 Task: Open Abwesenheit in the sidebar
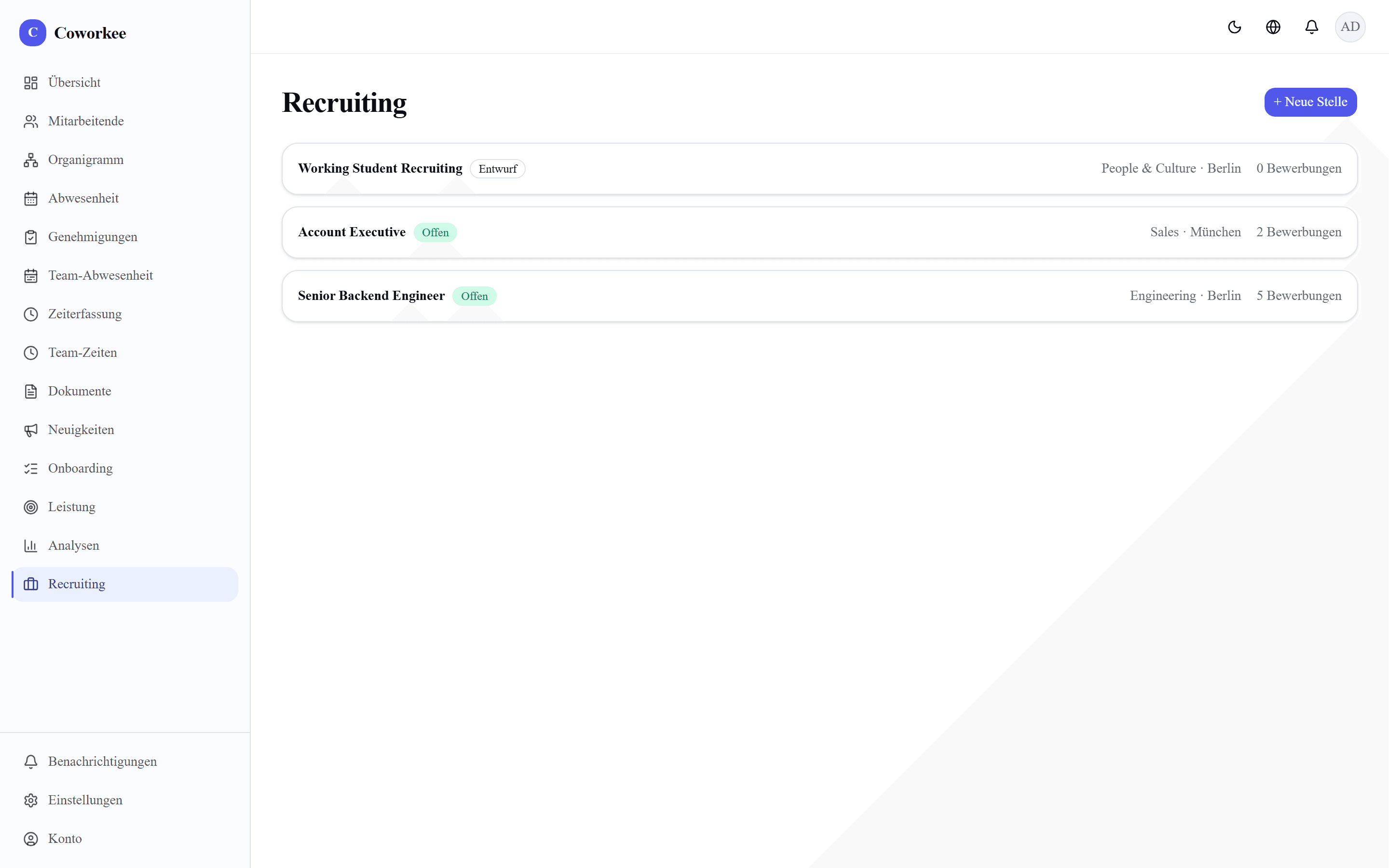click(125, 198)
